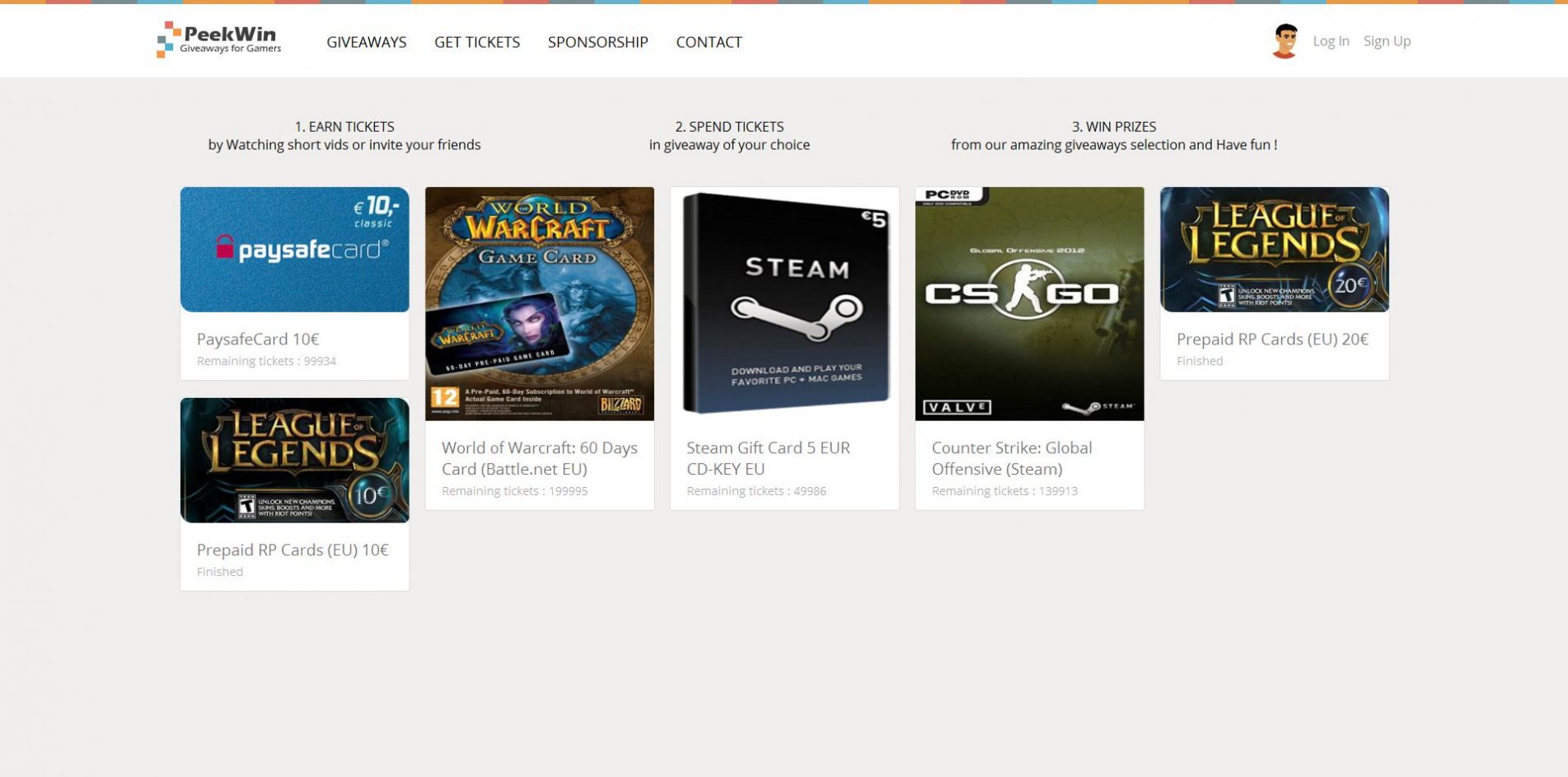Open the CS:GO cover image
Viewport: 1568px width, 777px height.
(x=1030, y=304)
